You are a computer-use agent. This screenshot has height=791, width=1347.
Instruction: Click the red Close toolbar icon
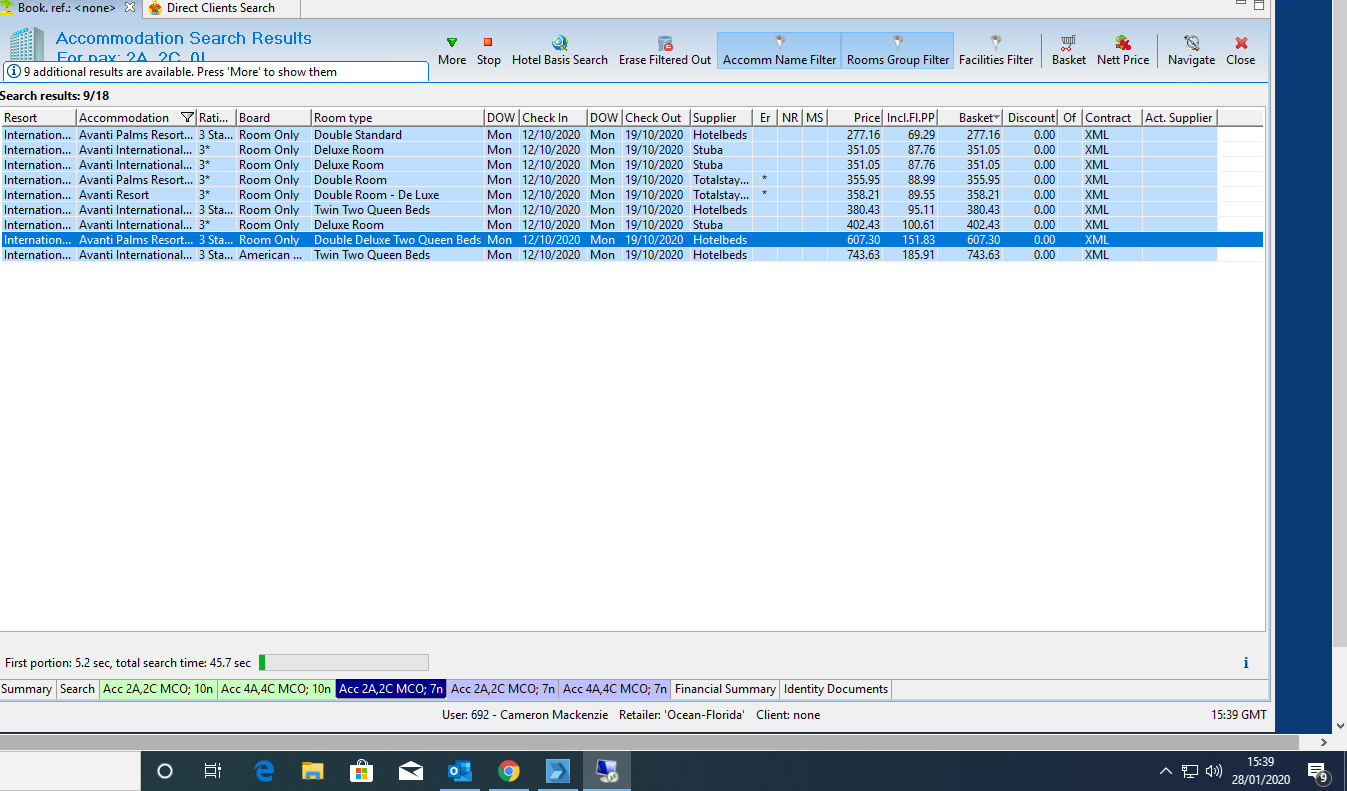point(1241,51)
